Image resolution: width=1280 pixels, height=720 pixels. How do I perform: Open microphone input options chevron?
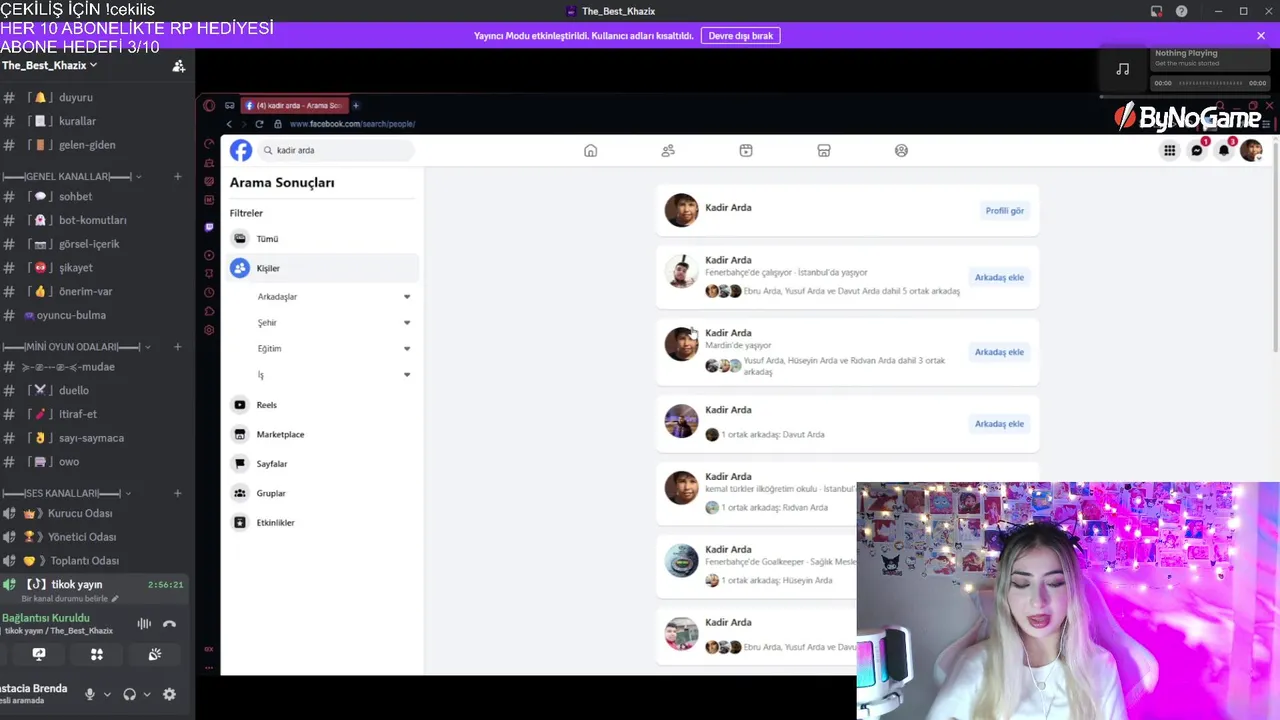107,695
